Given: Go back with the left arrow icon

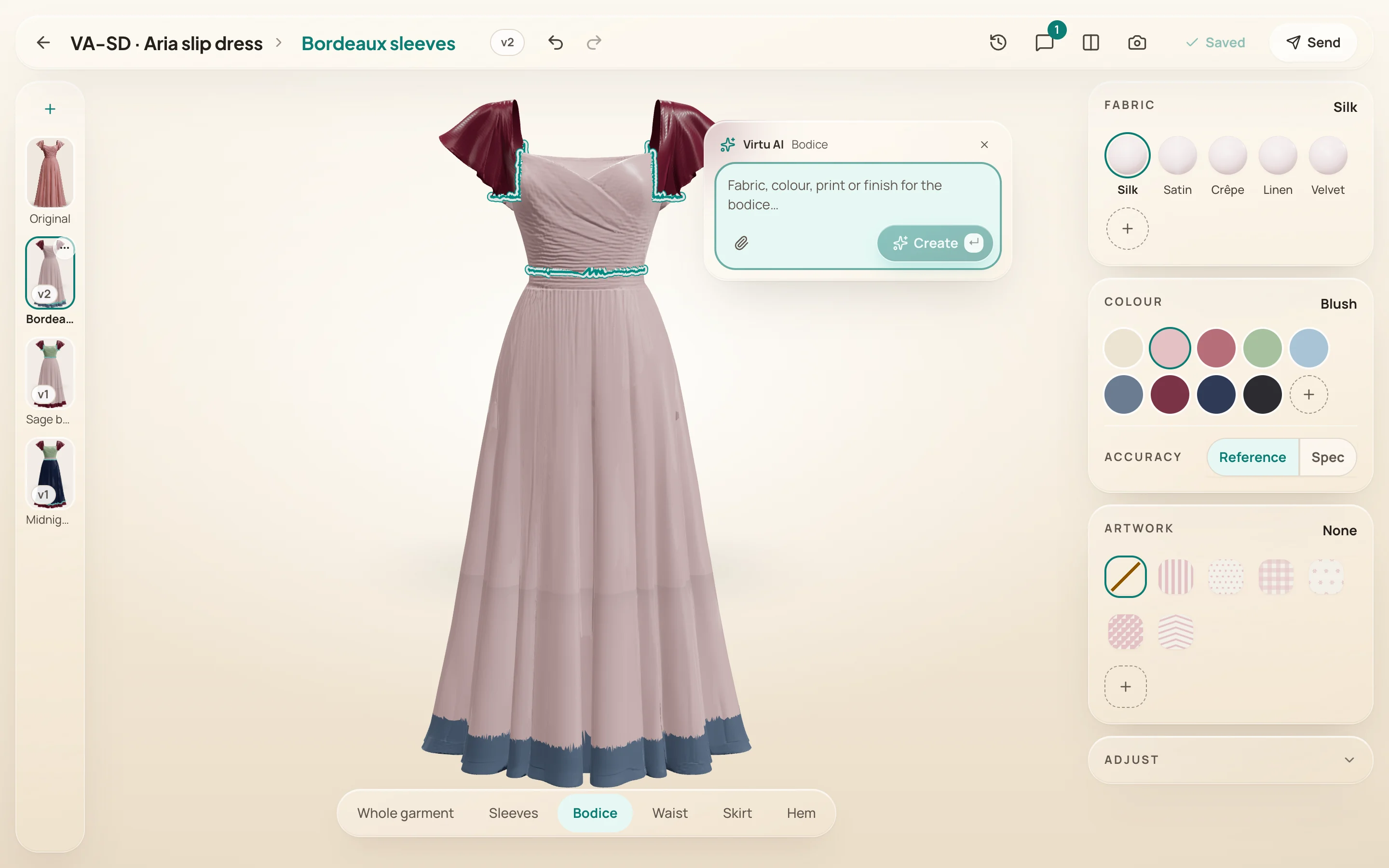Looking at the screenshot, I should 43,42.
